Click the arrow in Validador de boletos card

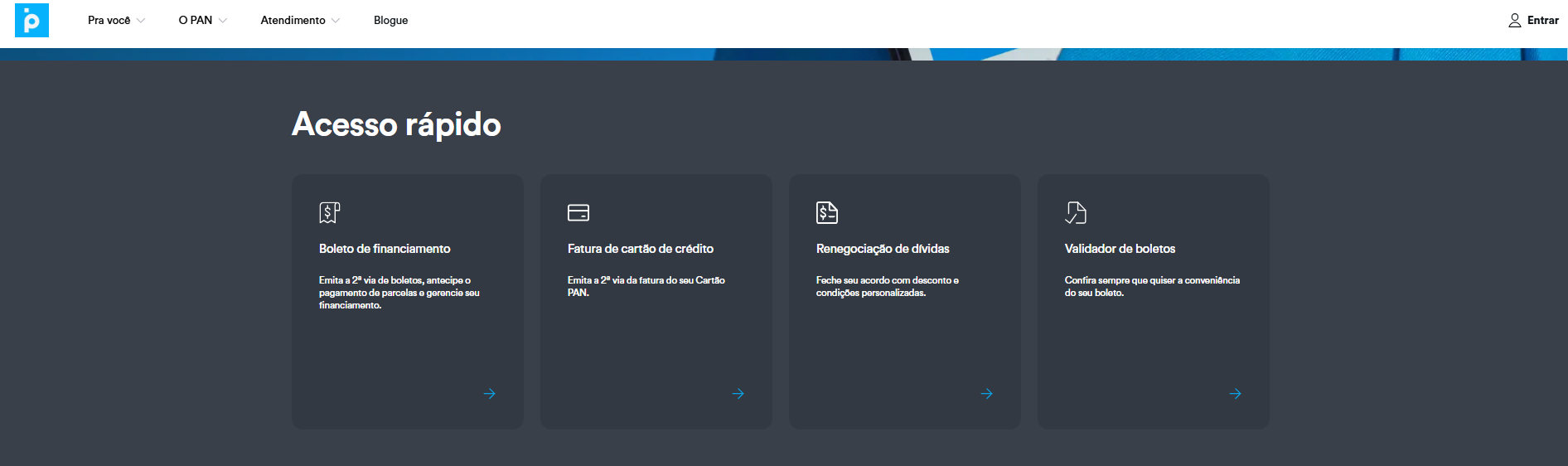[x=1235, y=394]
